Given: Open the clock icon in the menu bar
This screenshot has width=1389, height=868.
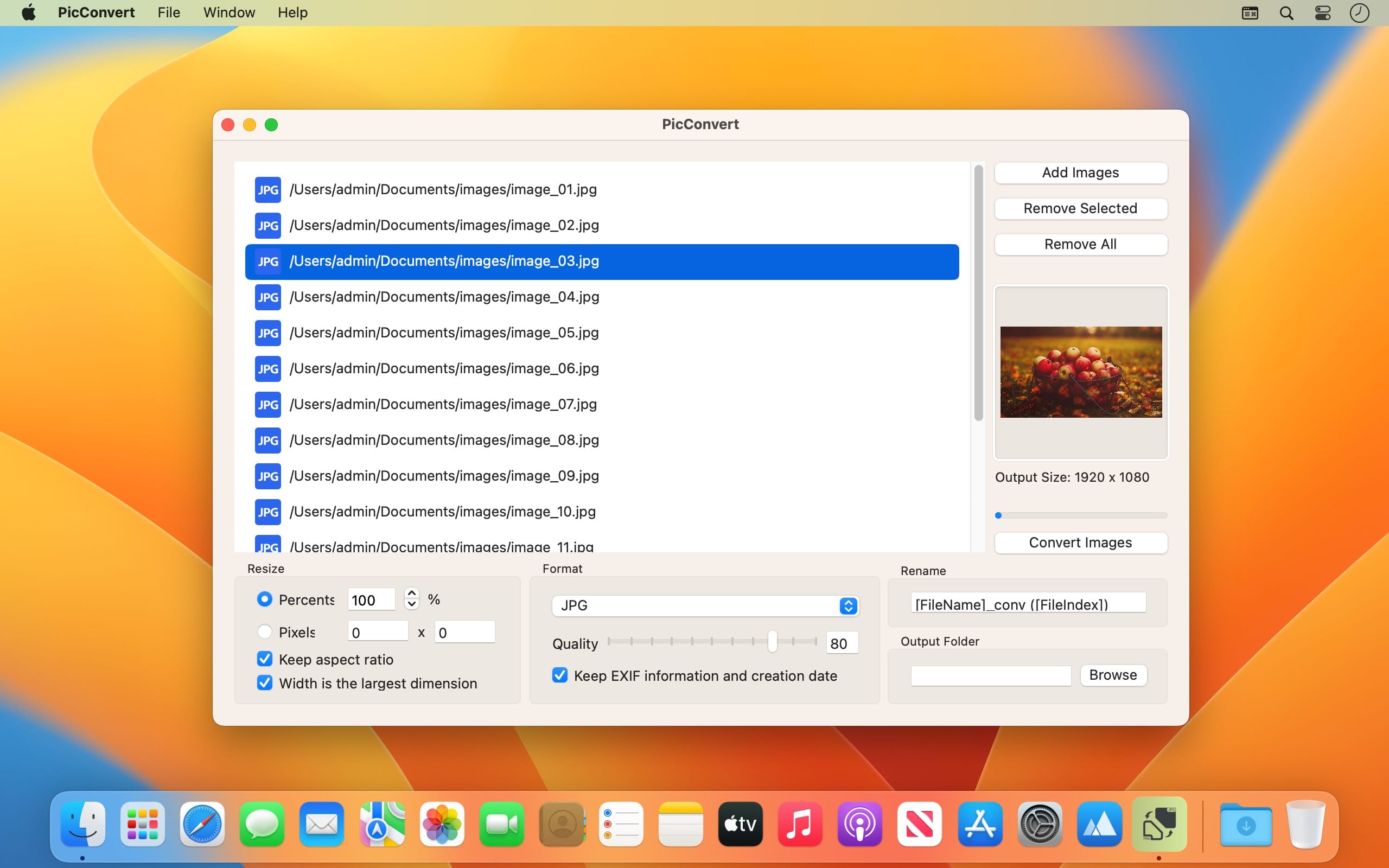Looking at the screenshot, I should pyautogui.click(x=1359, y=12).
